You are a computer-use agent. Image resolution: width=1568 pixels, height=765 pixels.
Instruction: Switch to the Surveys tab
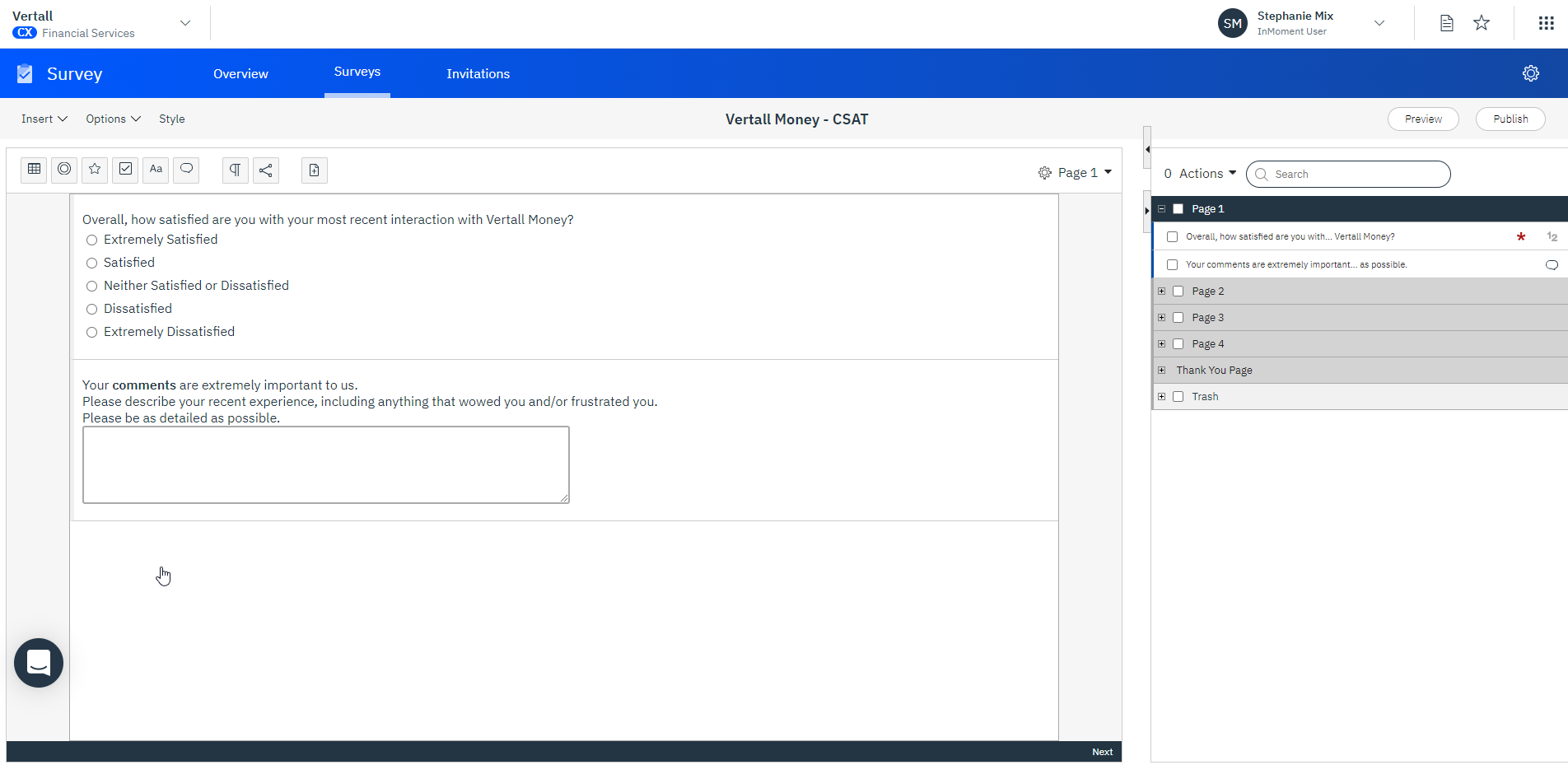[357, 72]
